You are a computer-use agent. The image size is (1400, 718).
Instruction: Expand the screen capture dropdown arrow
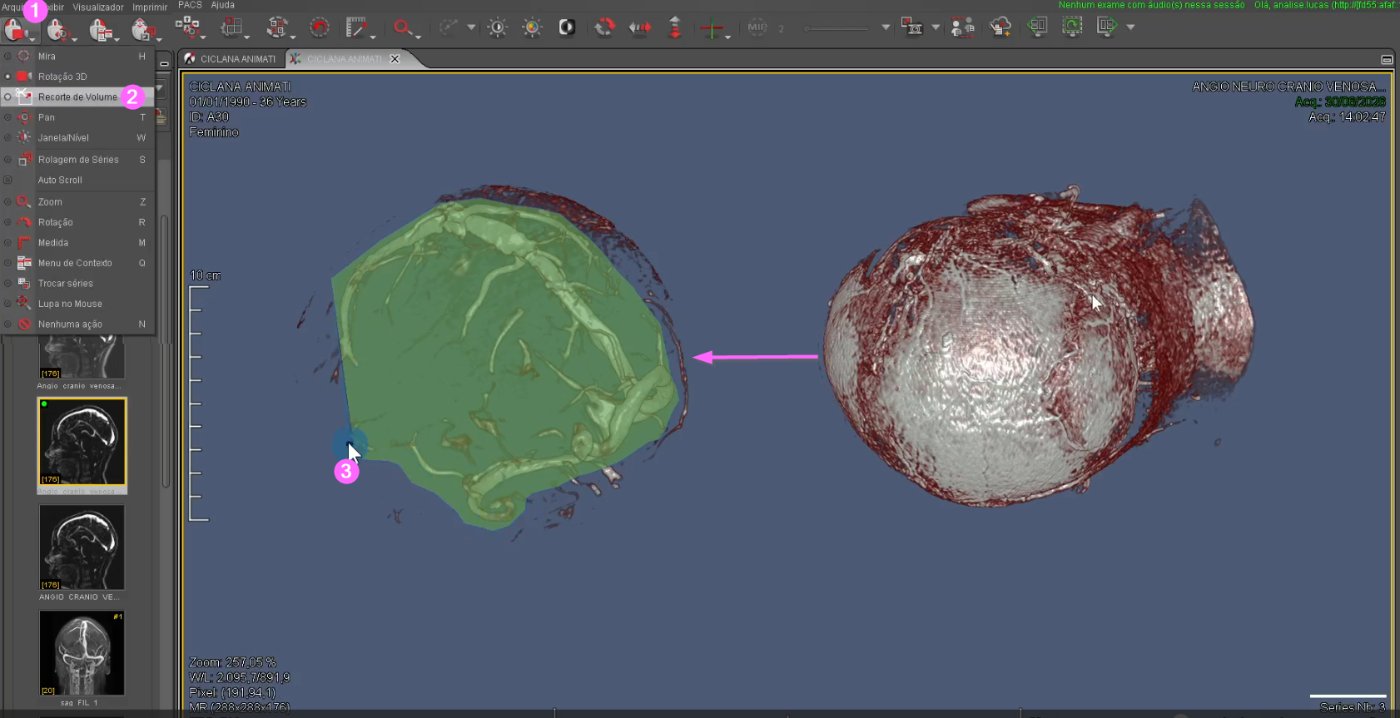(936, 28)
